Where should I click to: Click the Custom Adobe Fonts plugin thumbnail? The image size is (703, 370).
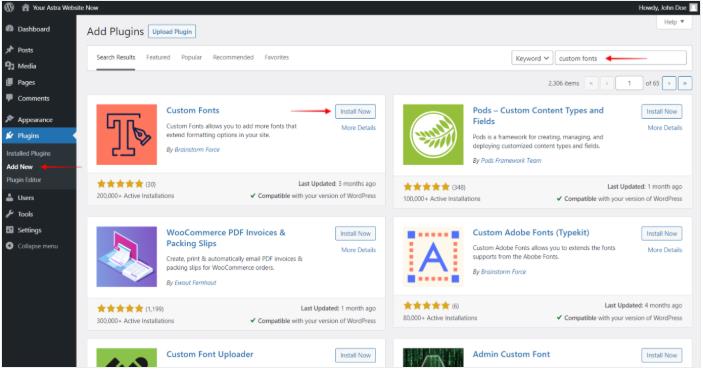(x=433, y=257)
